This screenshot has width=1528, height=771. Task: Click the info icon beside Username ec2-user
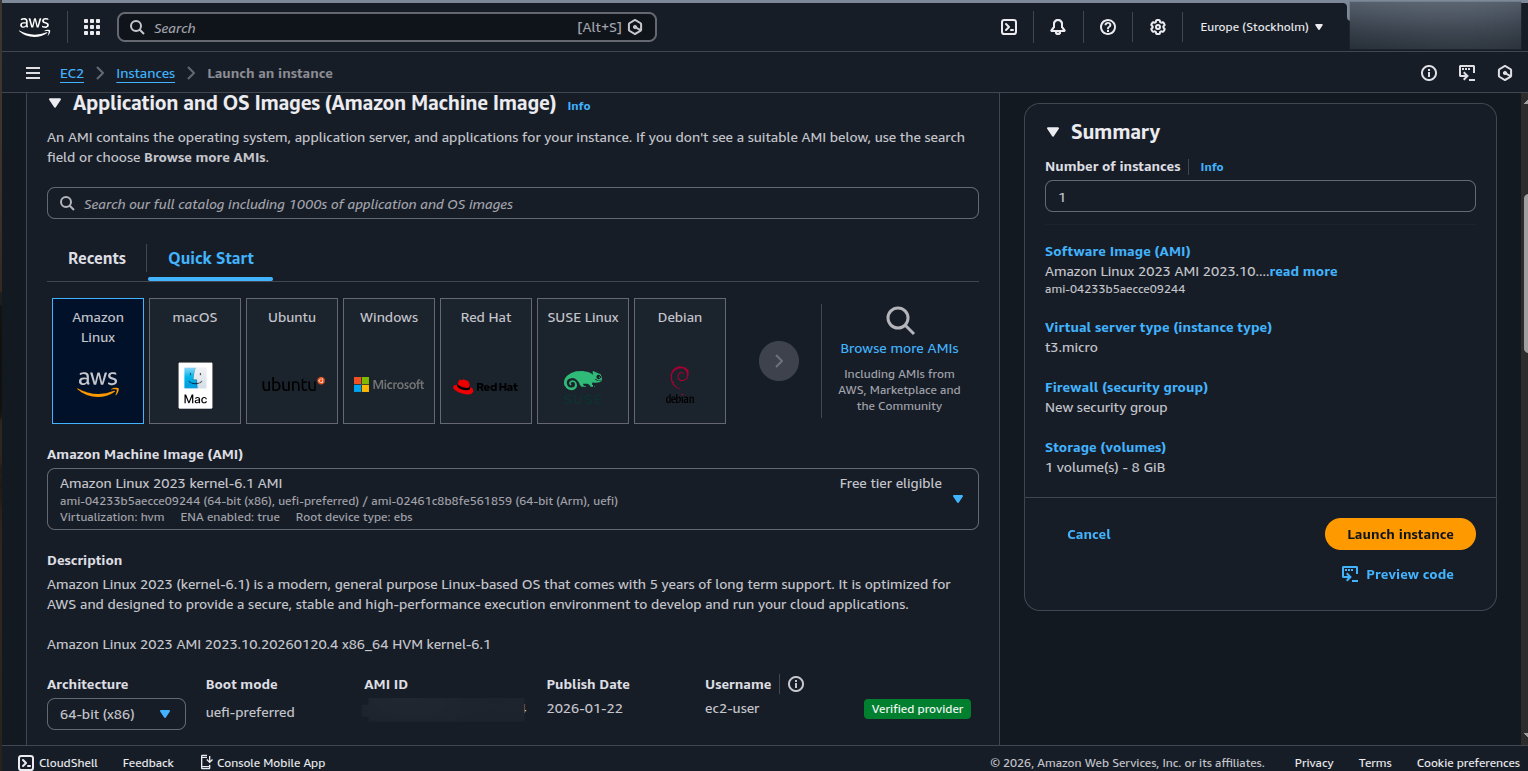[x=795, y=684]
